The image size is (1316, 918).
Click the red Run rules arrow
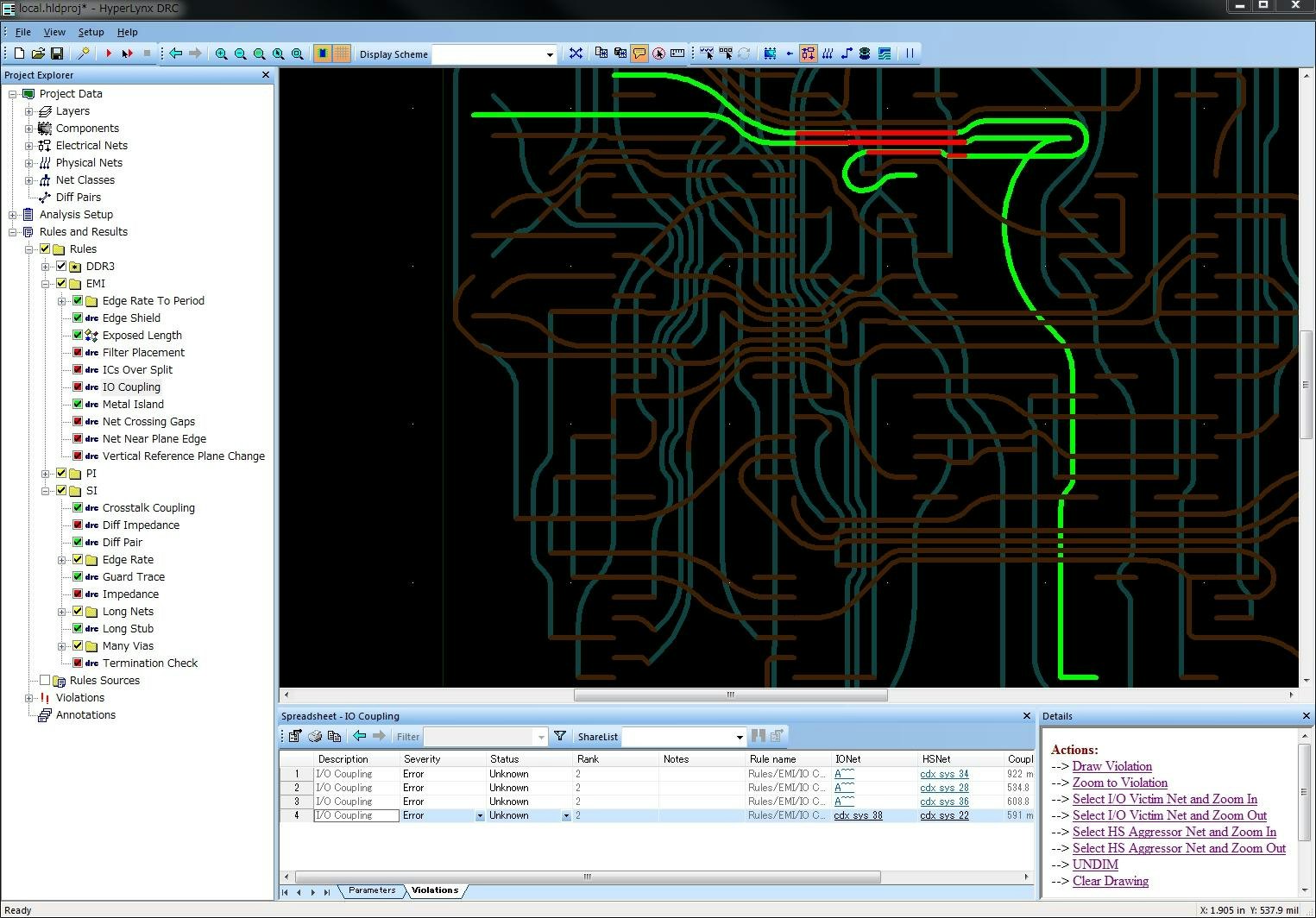pyautogui.click(x=109, y=53)
